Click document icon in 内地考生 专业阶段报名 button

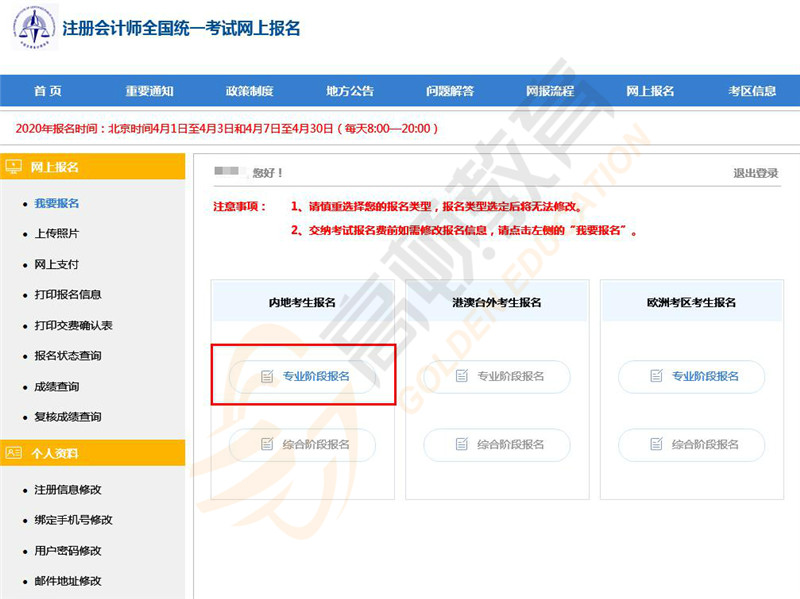pos(267,377)
